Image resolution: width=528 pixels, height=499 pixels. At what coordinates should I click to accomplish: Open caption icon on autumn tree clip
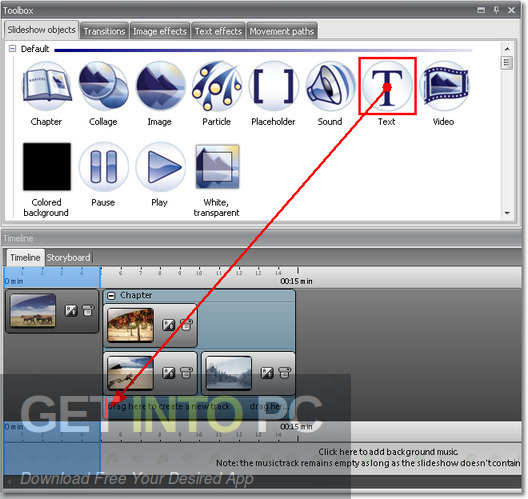click(186, 325)
